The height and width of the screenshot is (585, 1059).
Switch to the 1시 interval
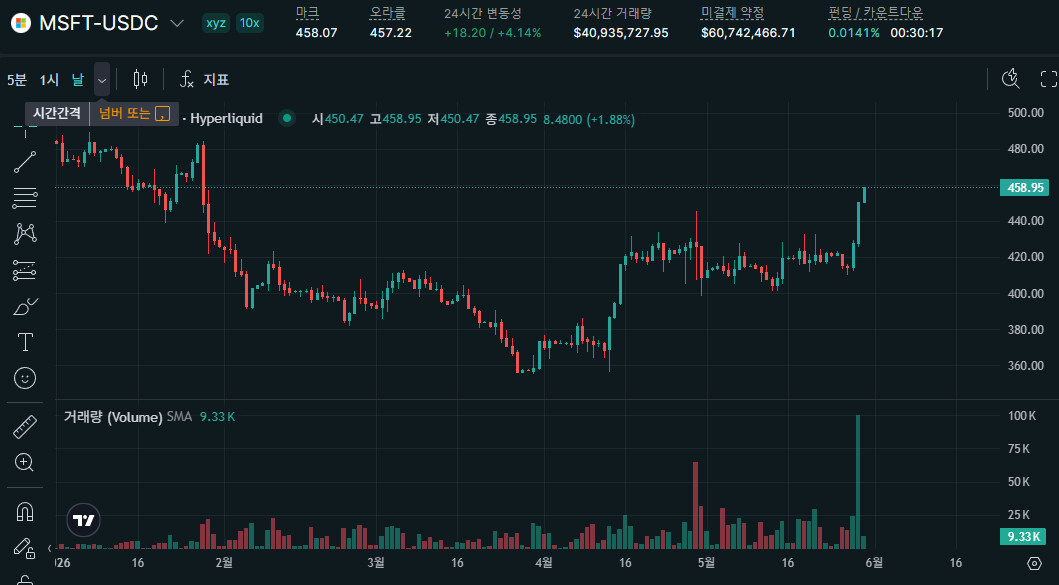click(x=49, y=80)
